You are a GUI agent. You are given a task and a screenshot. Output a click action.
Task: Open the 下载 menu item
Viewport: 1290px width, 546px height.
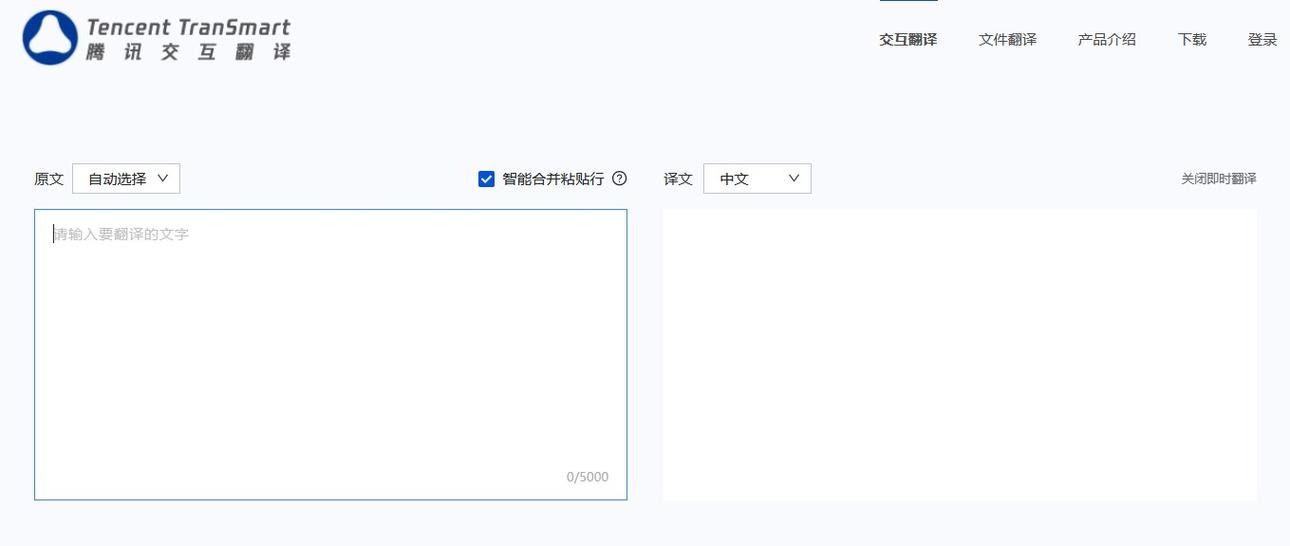pyautogui.click(x=1192, y=40)
